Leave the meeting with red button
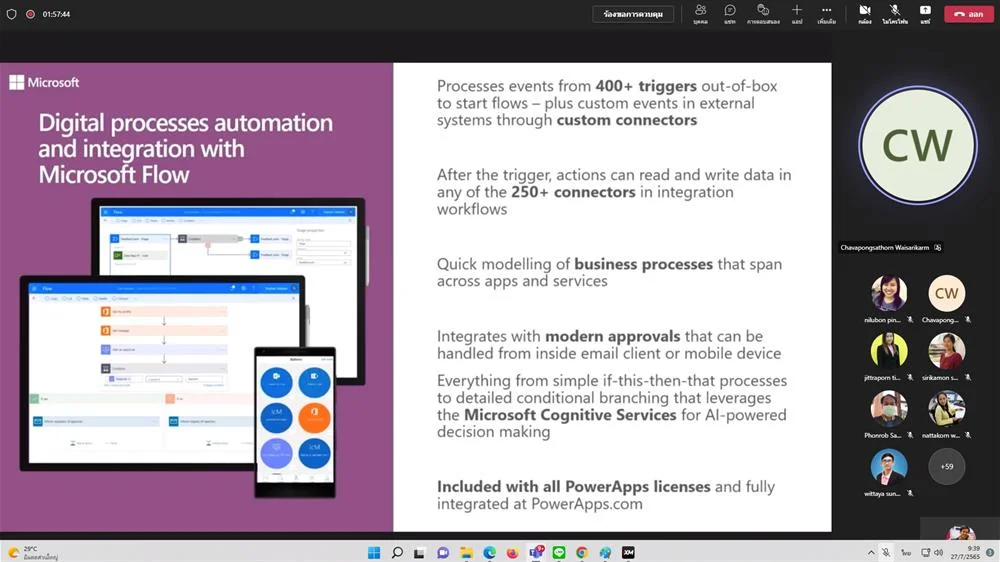Image resolution: width=1000 pixels, height=562 pixels. pyautogui.click(x=969, y=13)
